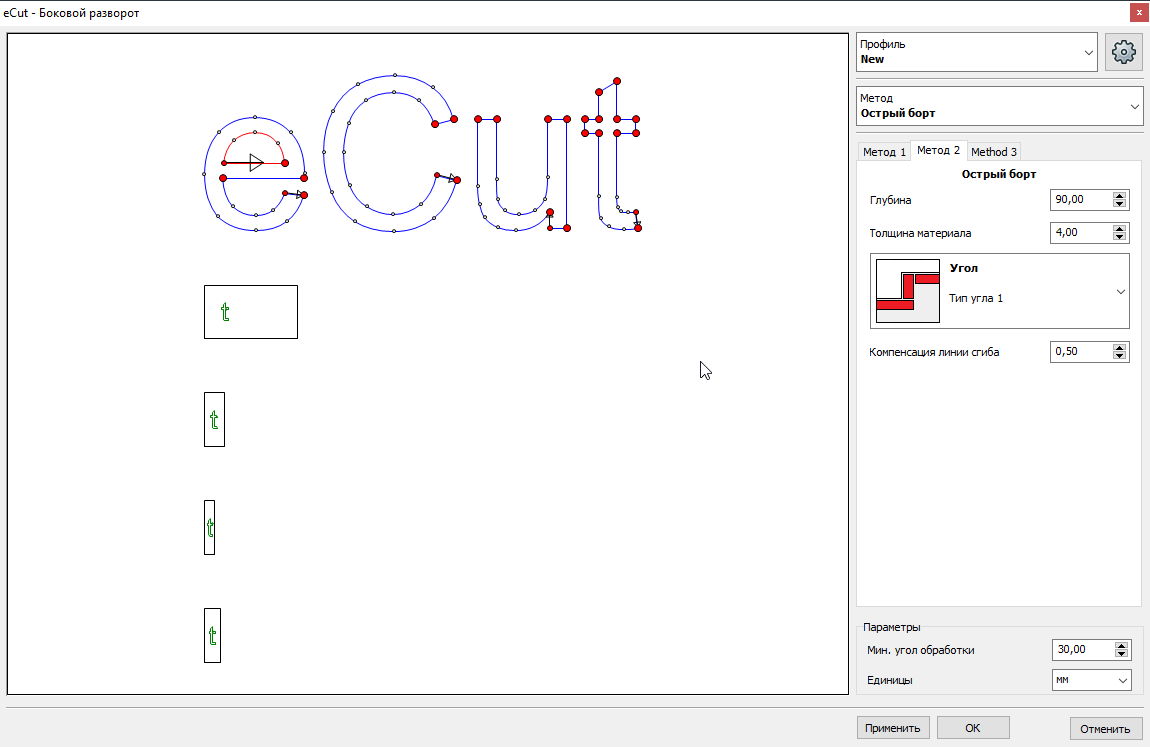
Task: Increase Компенсация линии сгиба value
Action: click(1119, 348)
